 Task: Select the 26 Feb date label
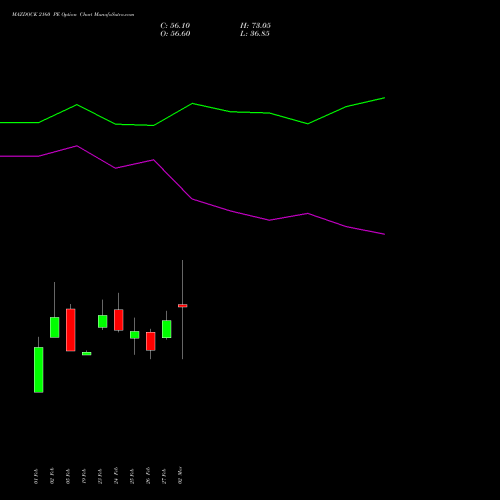(148, 476)
